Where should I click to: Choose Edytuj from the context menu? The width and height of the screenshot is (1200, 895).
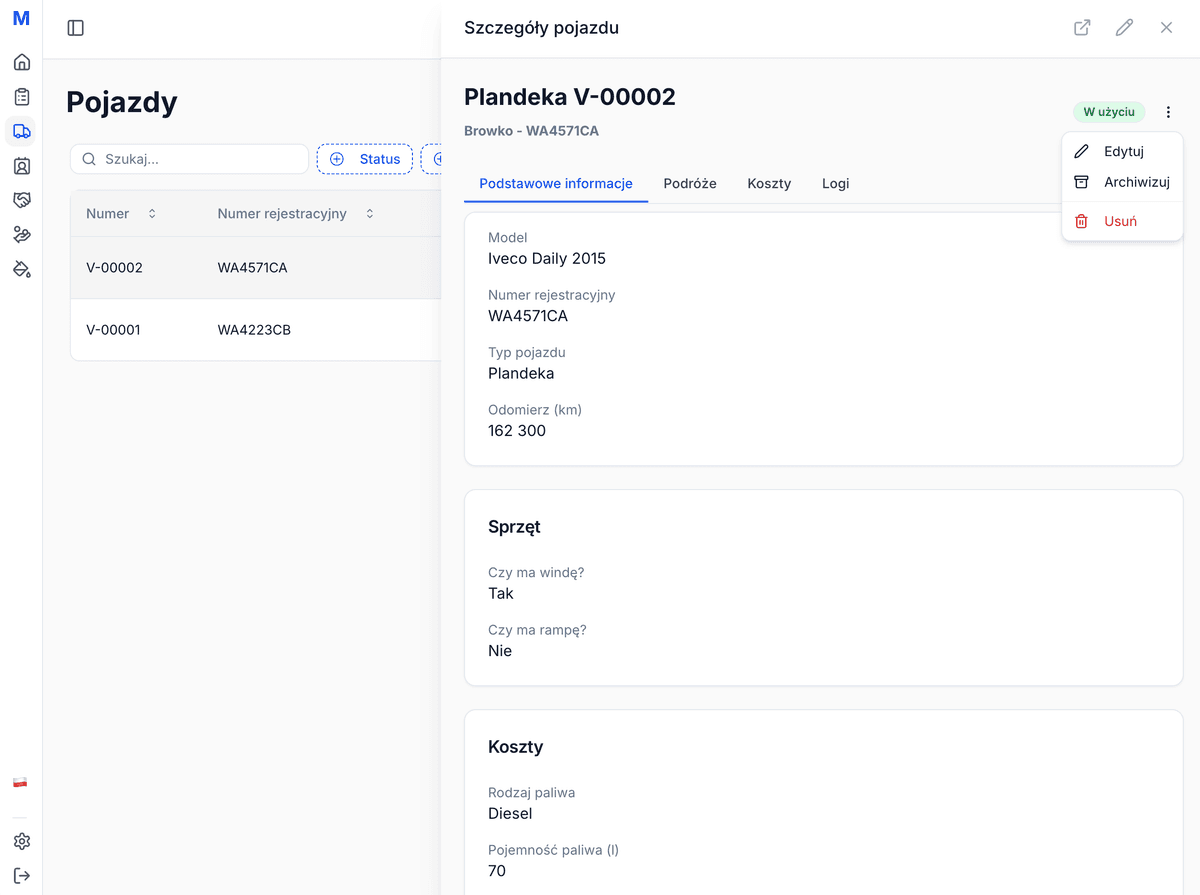coord(1122,152)
